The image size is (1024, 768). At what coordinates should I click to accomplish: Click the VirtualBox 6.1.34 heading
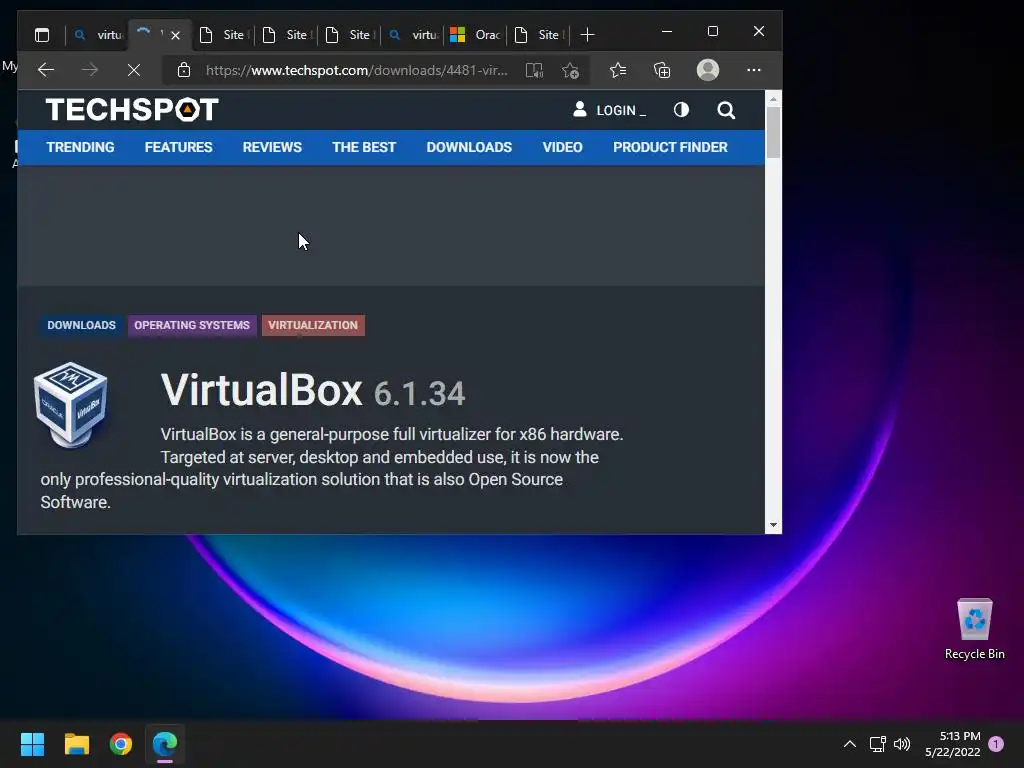[313, 390]
